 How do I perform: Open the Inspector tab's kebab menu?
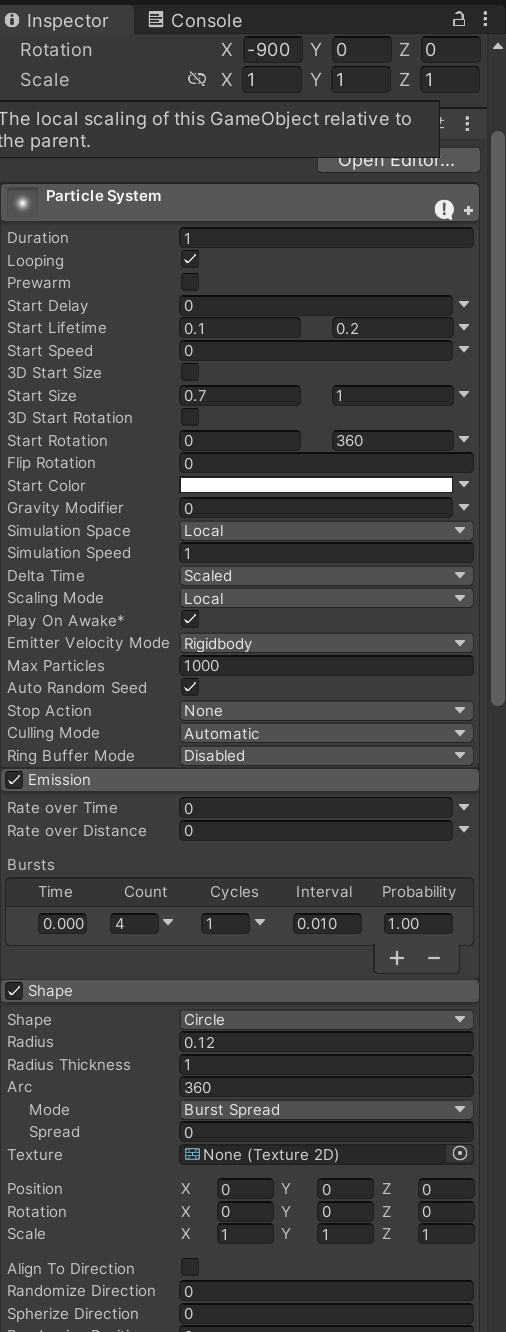point(485,19)
